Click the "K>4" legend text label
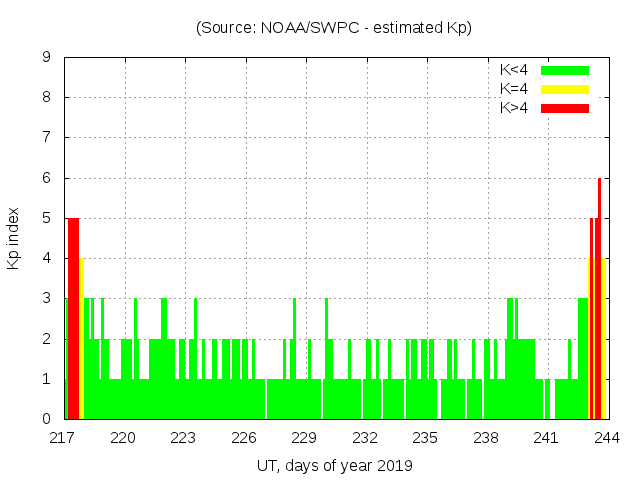Image resolution: width=640 pixels, height=480 pixels. 514,108
